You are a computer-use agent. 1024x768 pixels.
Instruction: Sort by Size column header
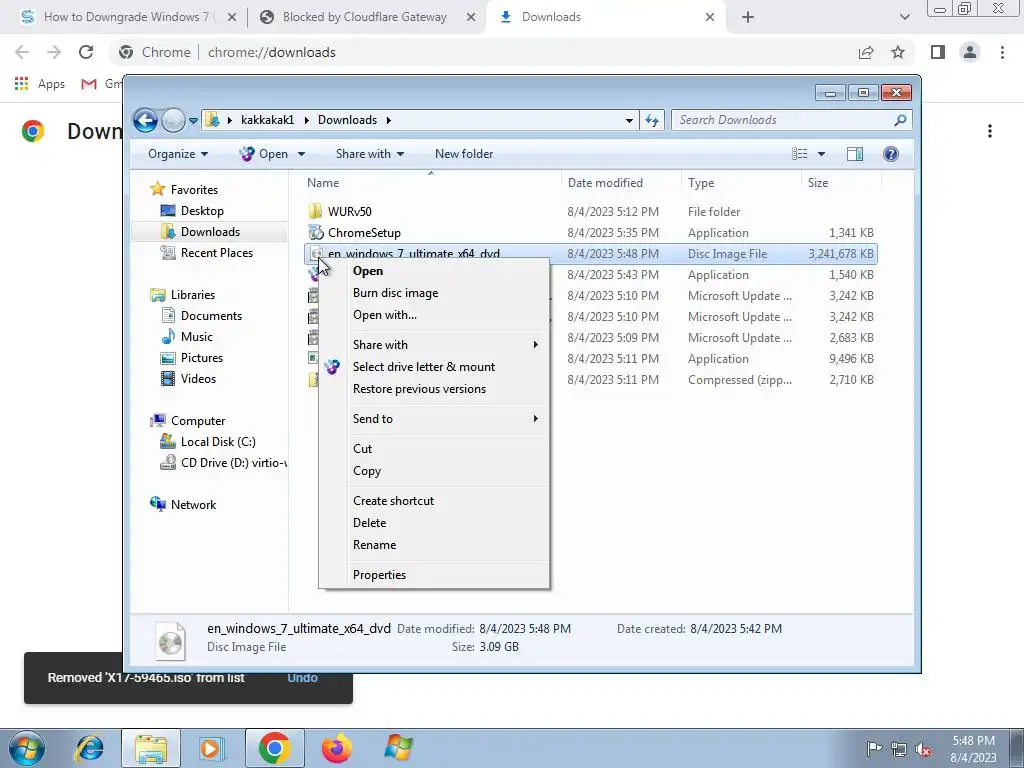(x=841, y=183)
